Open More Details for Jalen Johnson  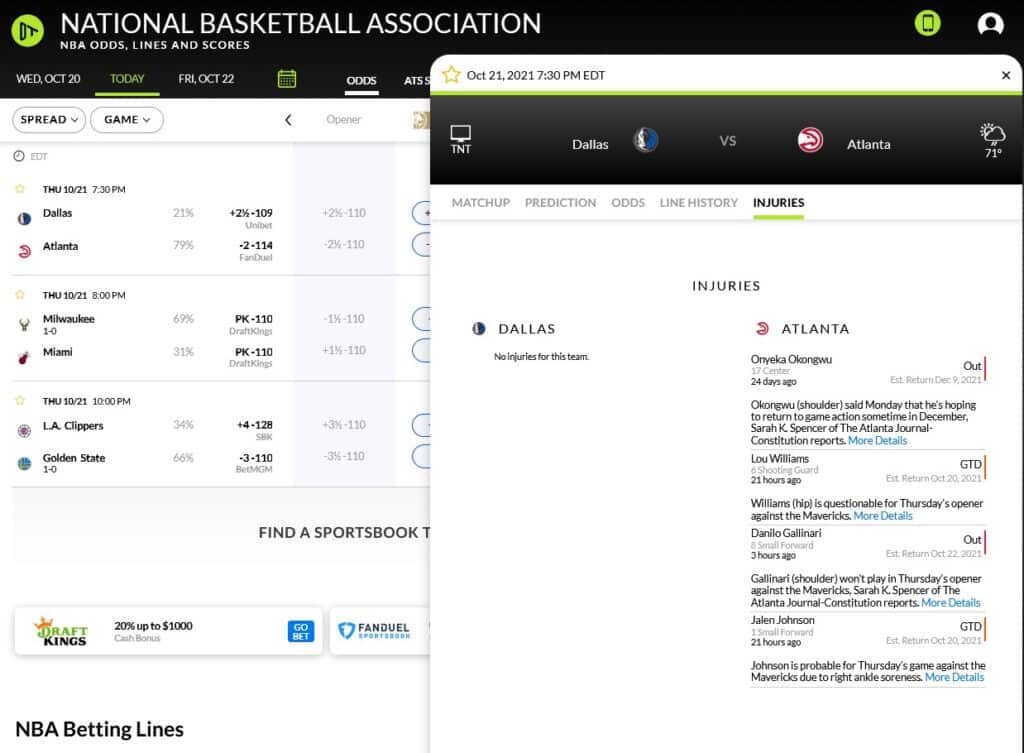coord(954,677)
